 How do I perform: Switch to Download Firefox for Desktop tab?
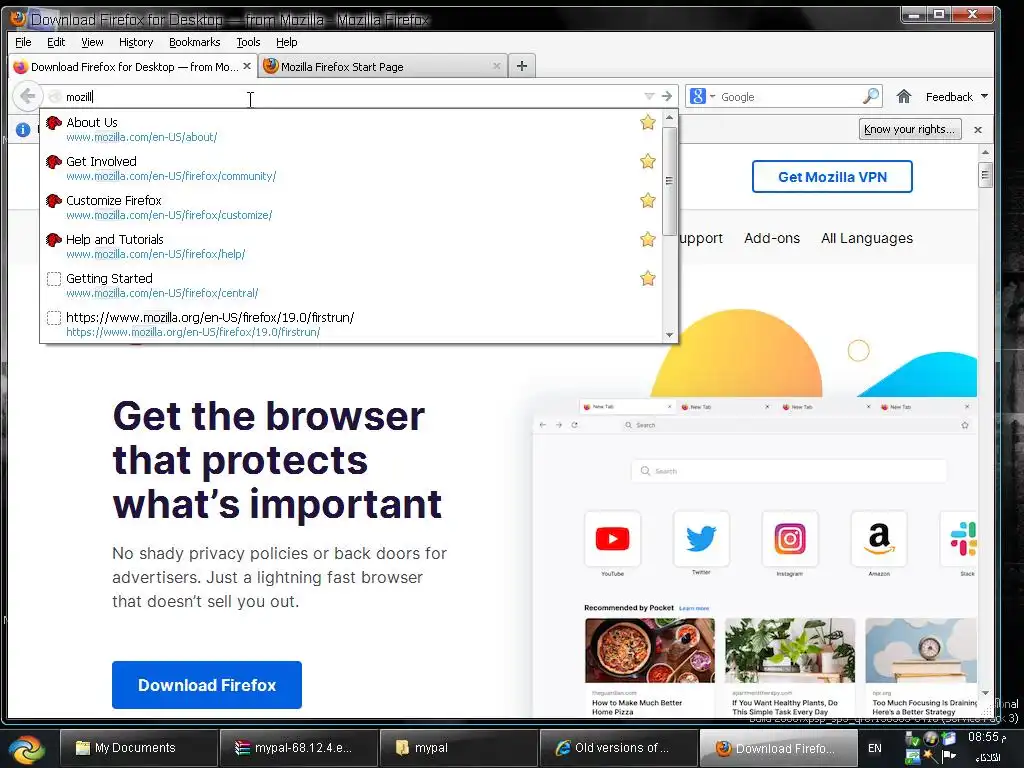133,66
